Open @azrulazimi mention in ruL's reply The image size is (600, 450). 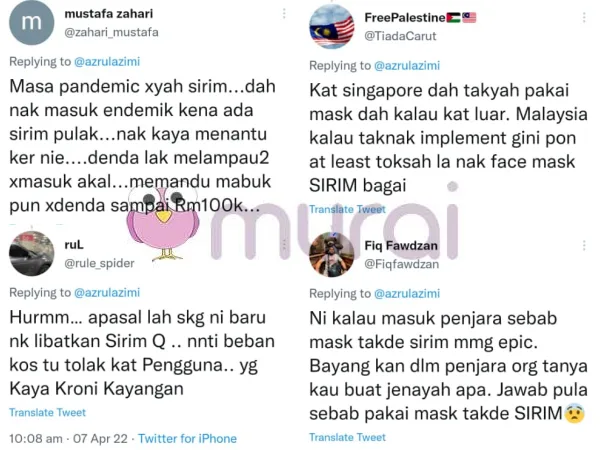[x=107, y=293]
